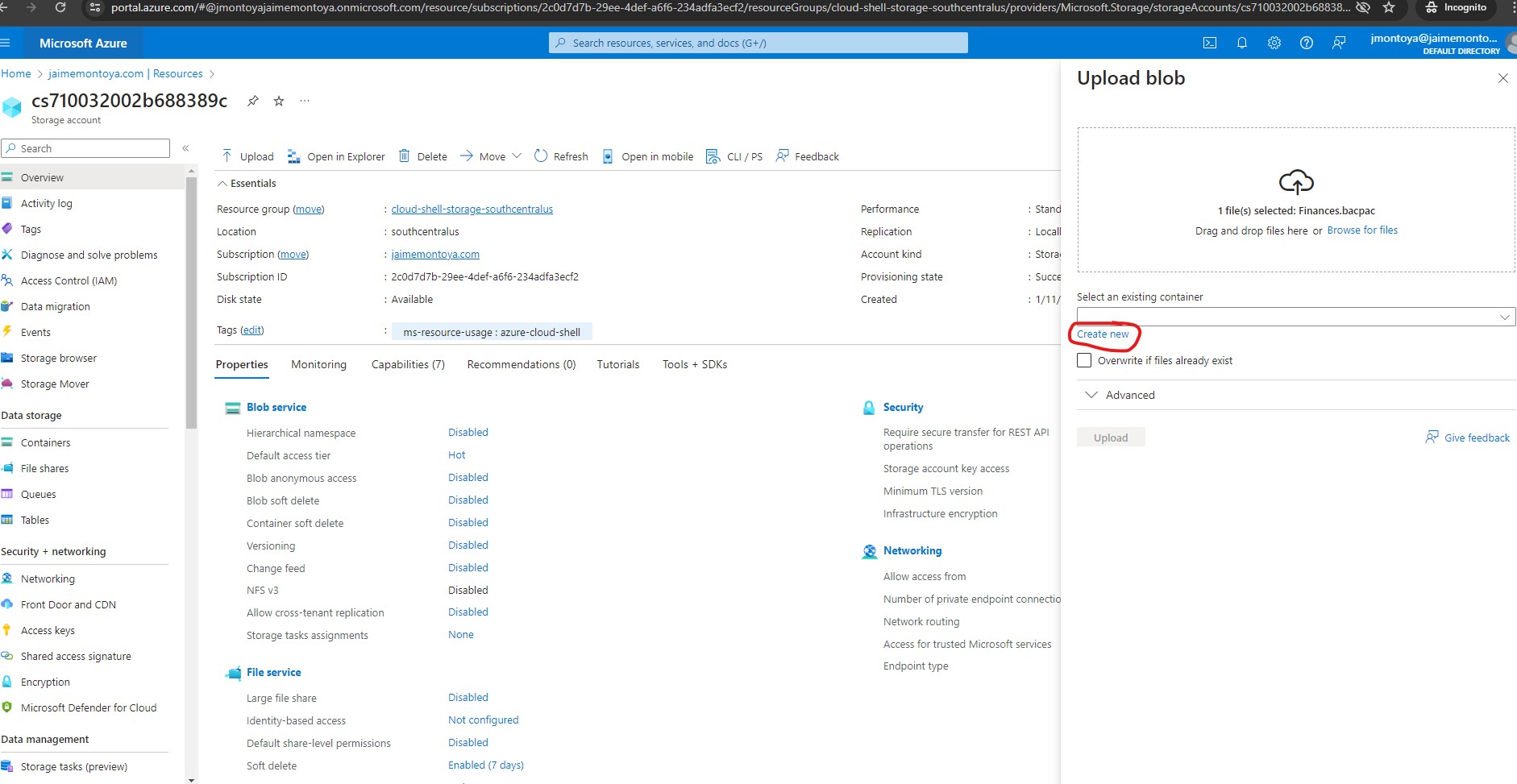Click the Feedback toolbar button
Screen dimensions: 1517x784
click(807, 156)
